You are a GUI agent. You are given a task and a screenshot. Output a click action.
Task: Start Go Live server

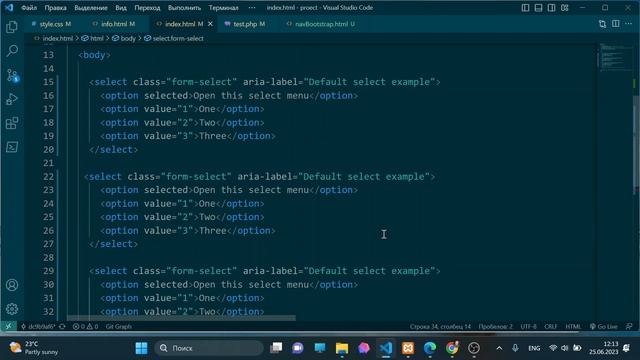tap(604, 327)
